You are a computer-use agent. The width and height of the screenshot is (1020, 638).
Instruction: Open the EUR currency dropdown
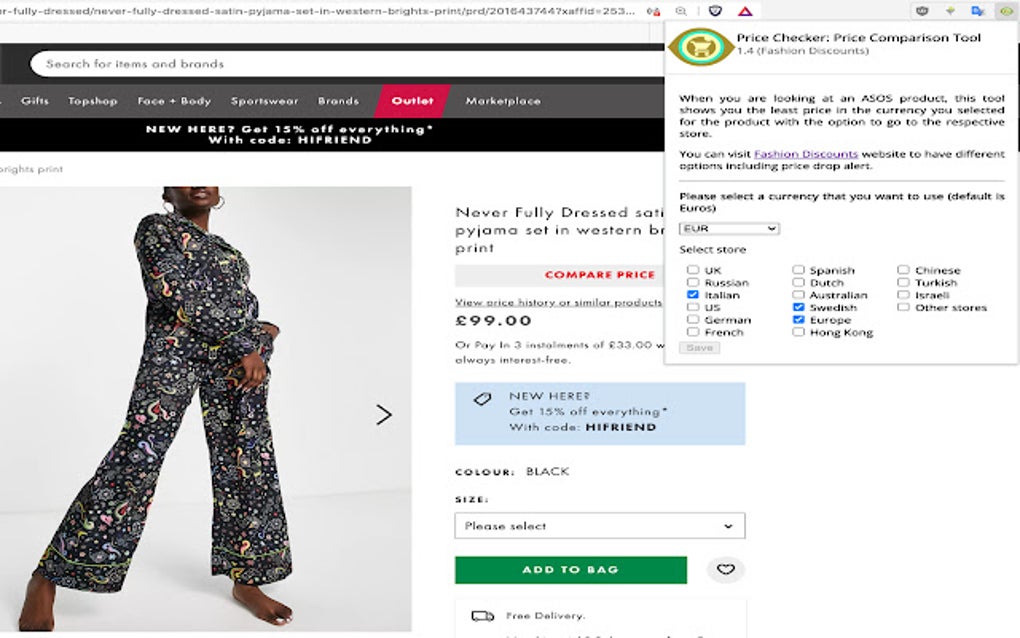[729, 229]
